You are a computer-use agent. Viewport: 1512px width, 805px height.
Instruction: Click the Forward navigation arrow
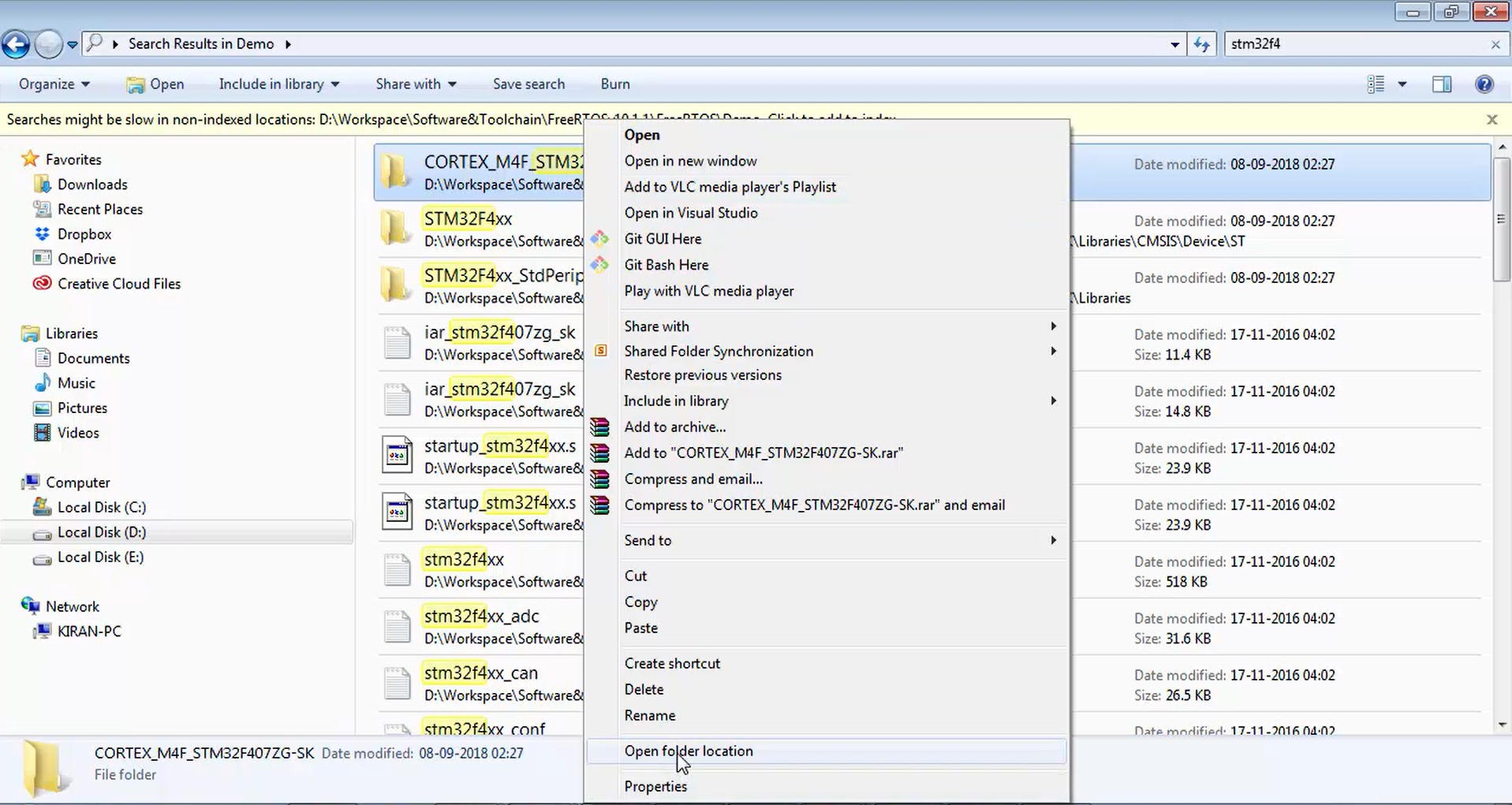(49, 44)
